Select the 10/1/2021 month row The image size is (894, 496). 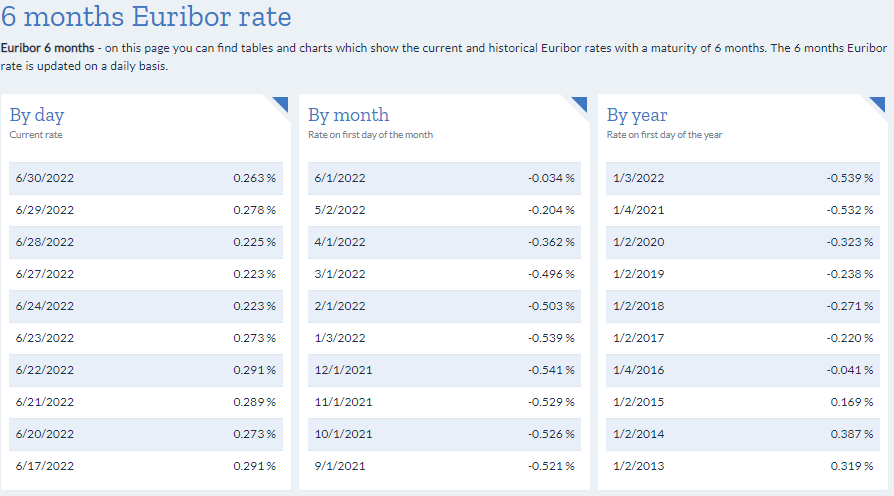[445, 434]
